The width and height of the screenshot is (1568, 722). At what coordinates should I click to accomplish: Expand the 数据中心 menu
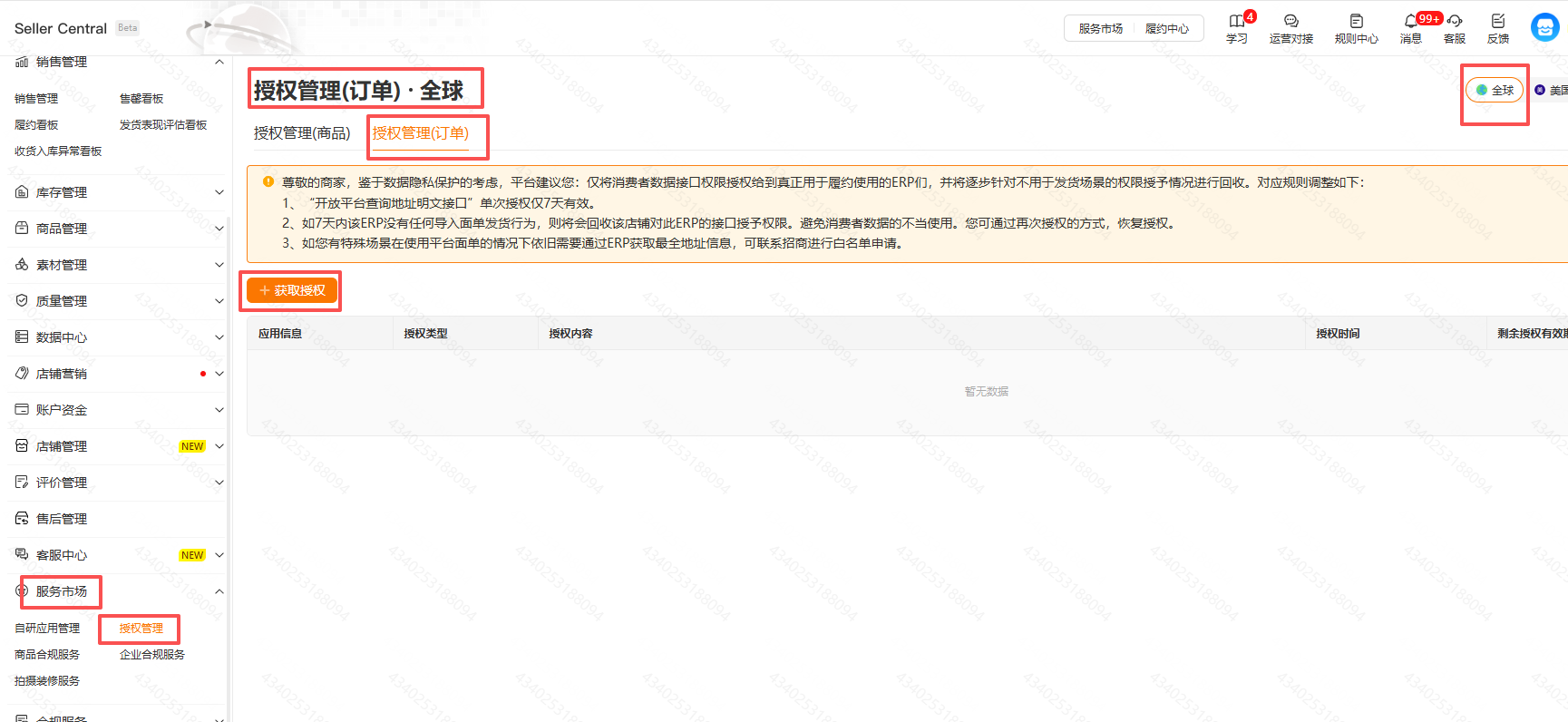pos(219,337)
